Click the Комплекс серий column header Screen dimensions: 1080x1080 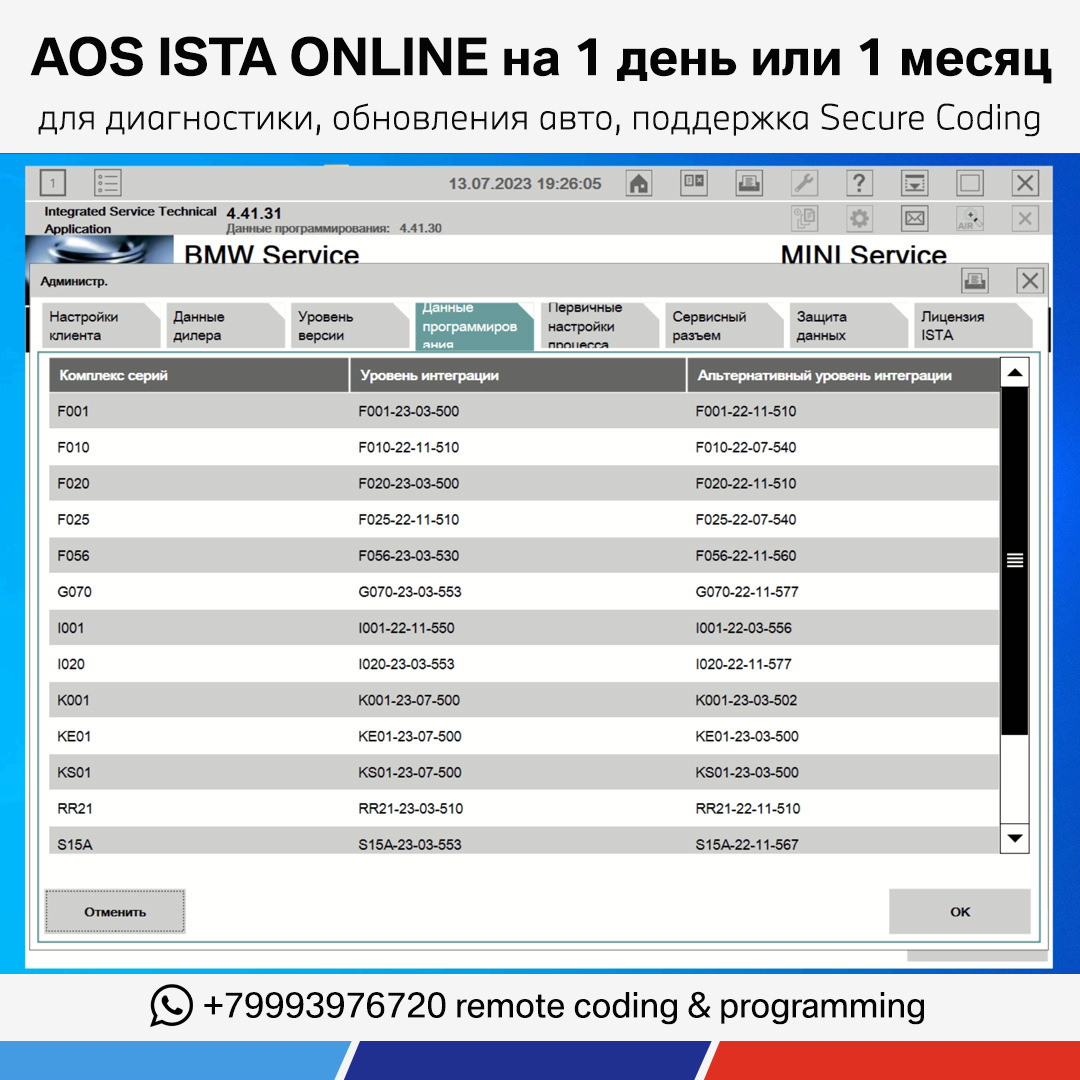coord(198,375)
